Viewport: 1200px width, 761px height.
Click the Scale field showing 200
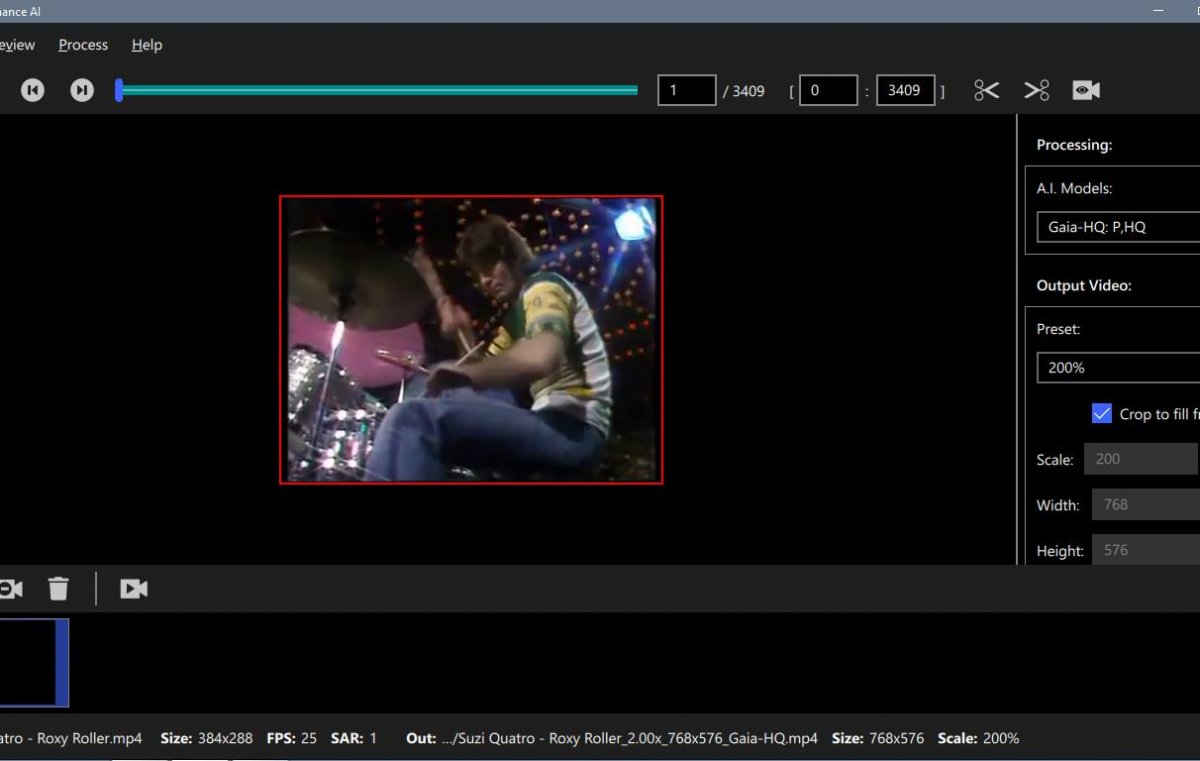1142,459
